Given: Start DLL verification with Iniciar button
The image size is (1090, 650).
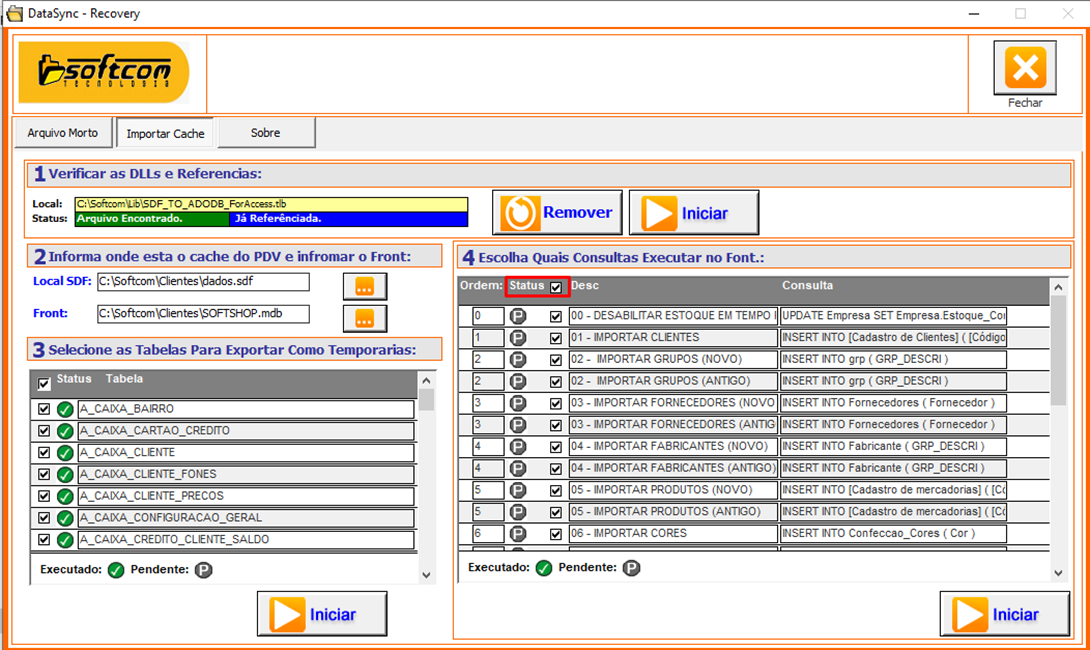Looking at the screenshot, I should pyautogui.click(x=693, y=213).
